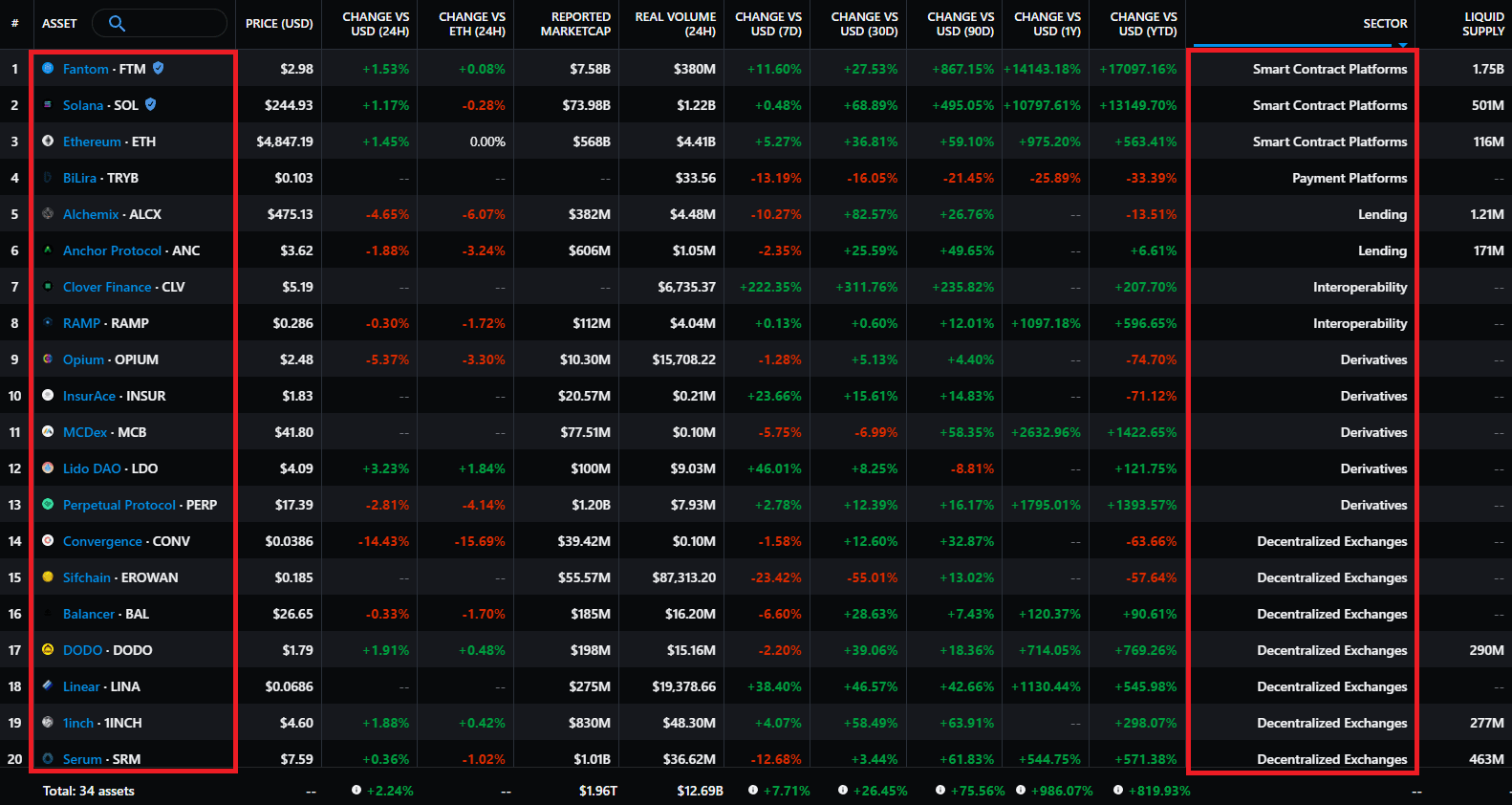Sort by CHANGE VS USD (30D) header
Image resolution: width=1512 pixels, height=805 pixels.
(864, 24)
